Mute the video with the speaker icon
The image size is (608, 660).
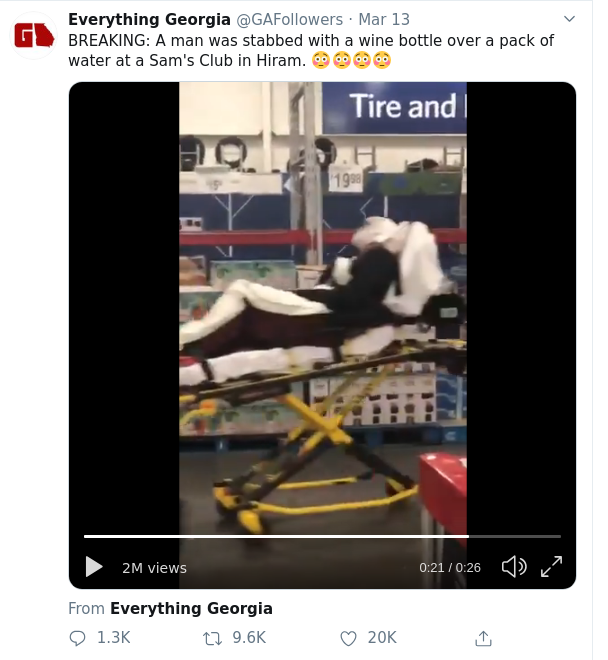[x=514, y=567]
